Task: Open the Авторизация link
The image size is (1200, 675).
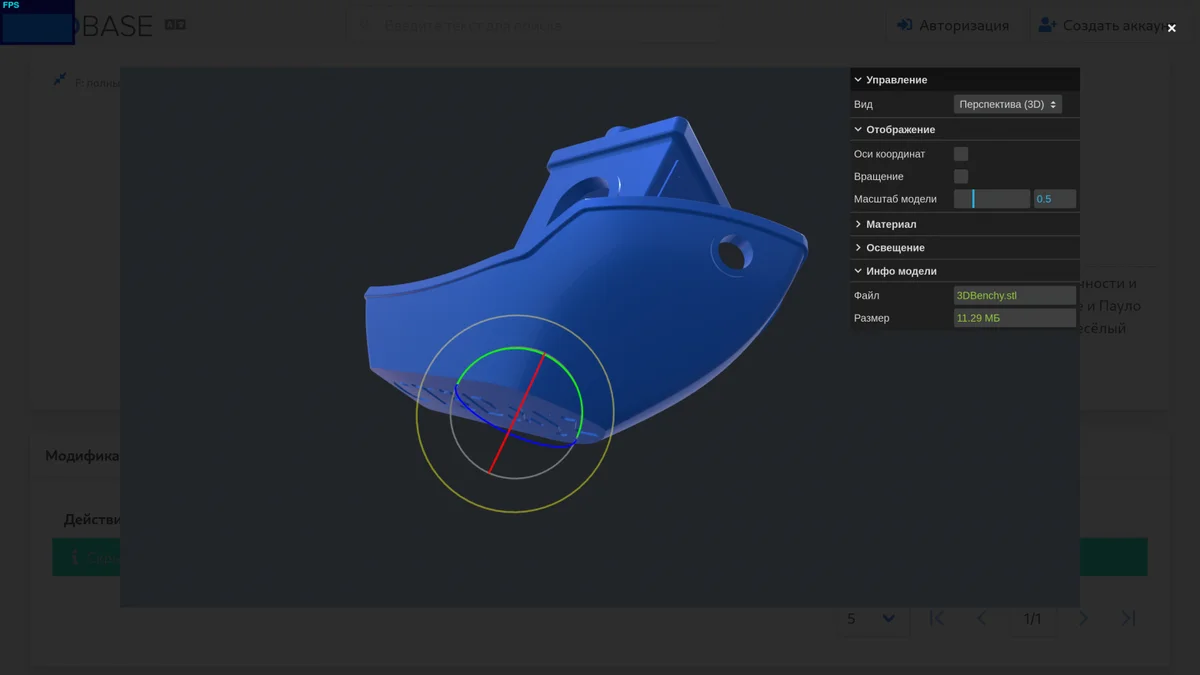Action: coord(953,25)
